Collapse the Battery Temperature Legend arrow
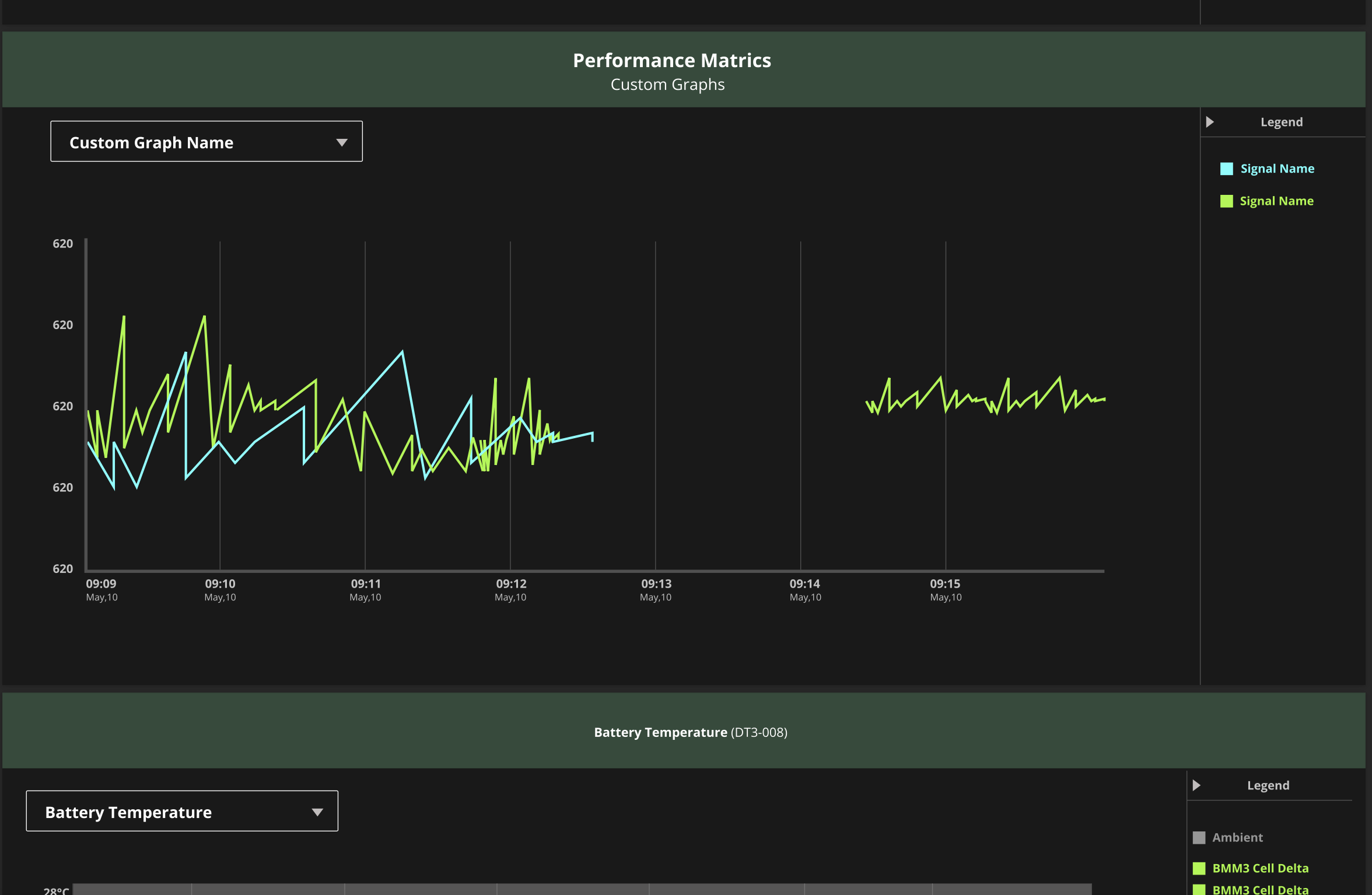The height and width of the screenshot is (895, 1372). click(1196, 785)
